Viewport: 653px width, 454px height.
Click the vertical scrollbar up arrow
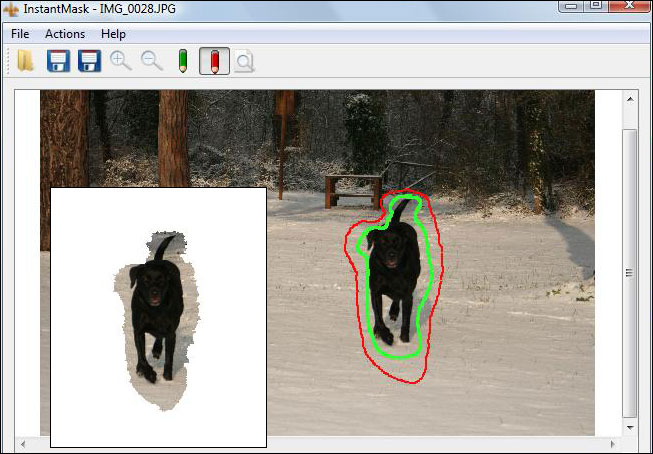[629, 99]
